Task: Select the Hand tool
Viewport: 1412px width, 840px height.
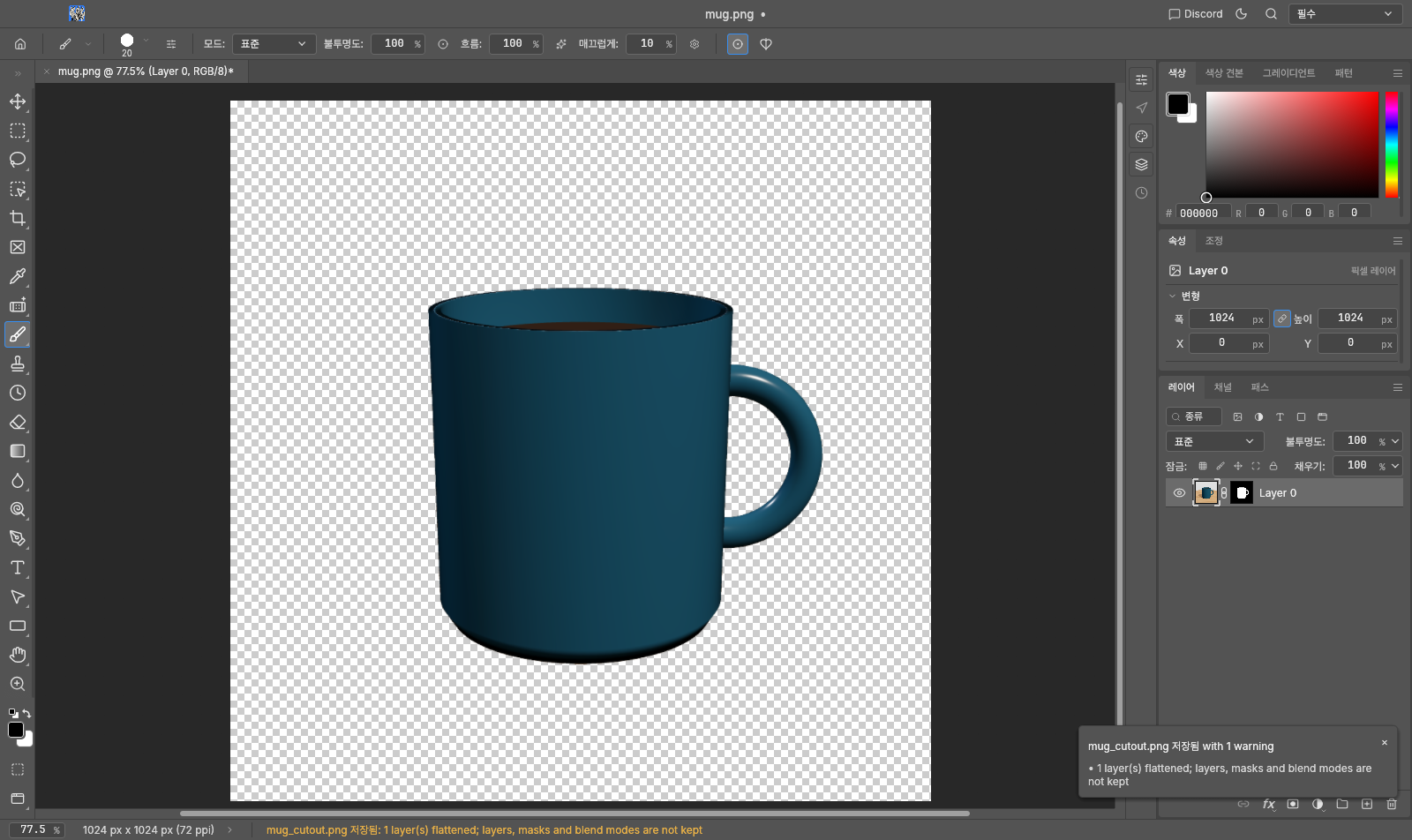Action: 18,655
